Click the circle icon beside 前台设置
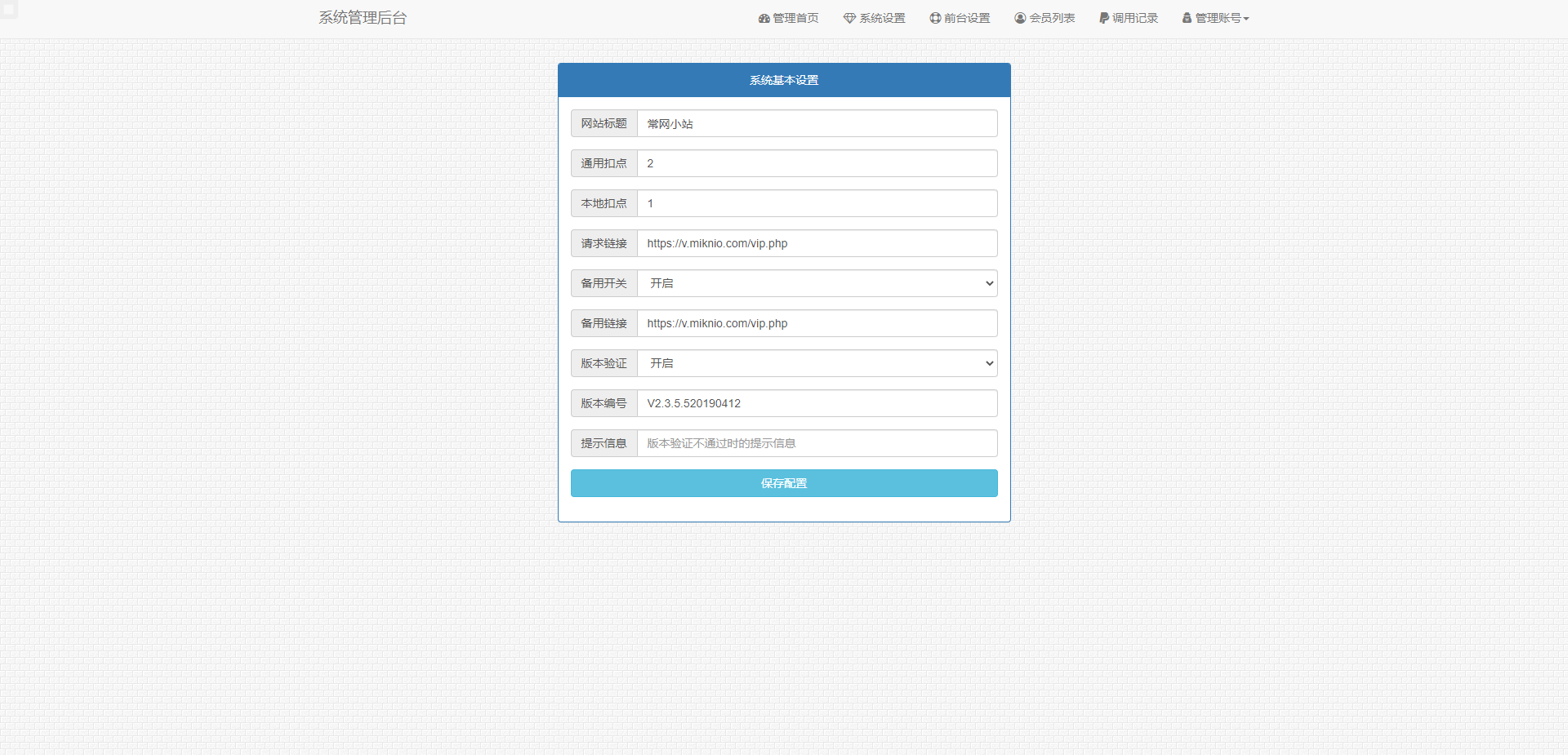1568x755 pixels. [933, 17]
